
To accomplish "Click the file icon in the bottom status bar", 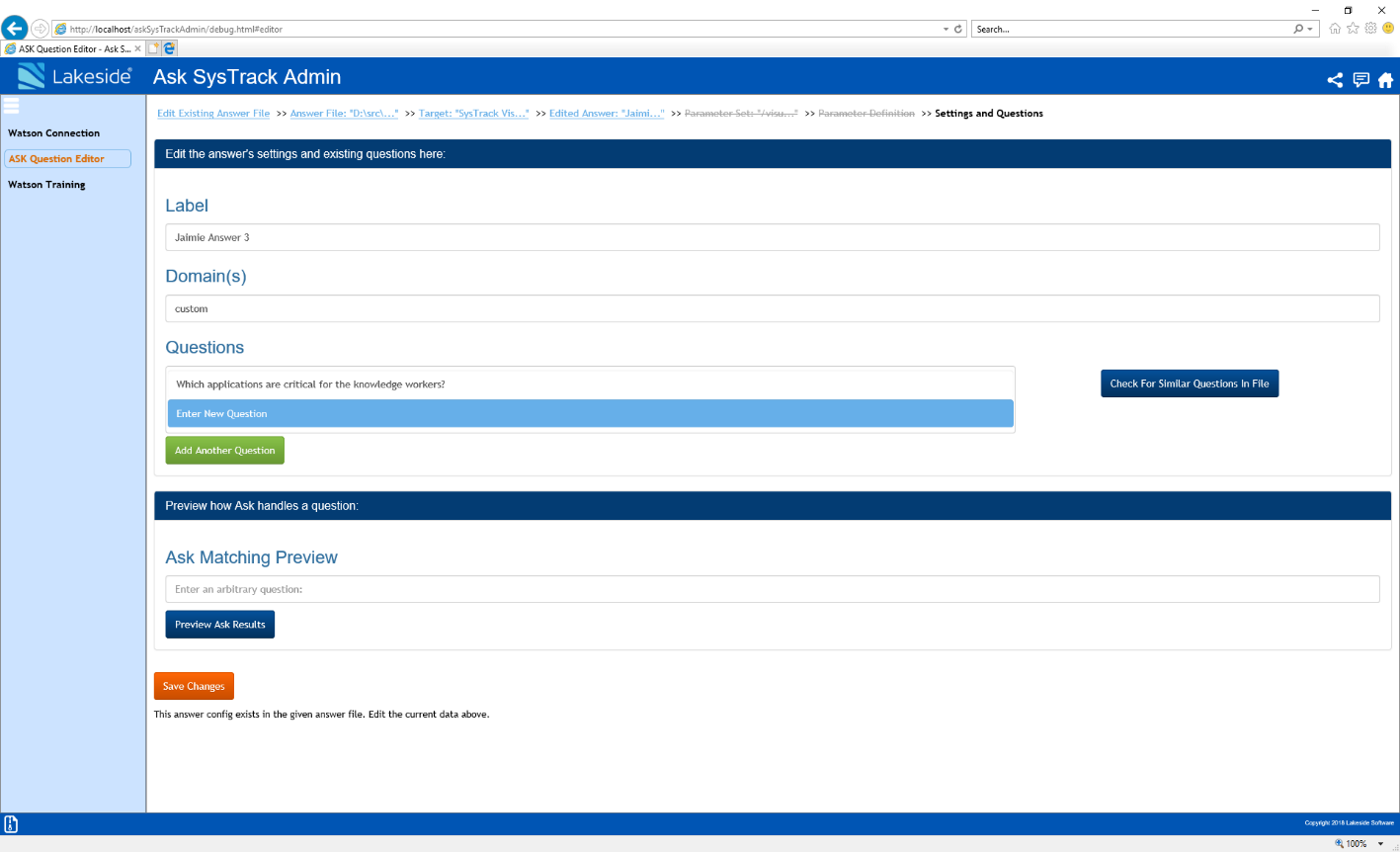I will (10, 822).
